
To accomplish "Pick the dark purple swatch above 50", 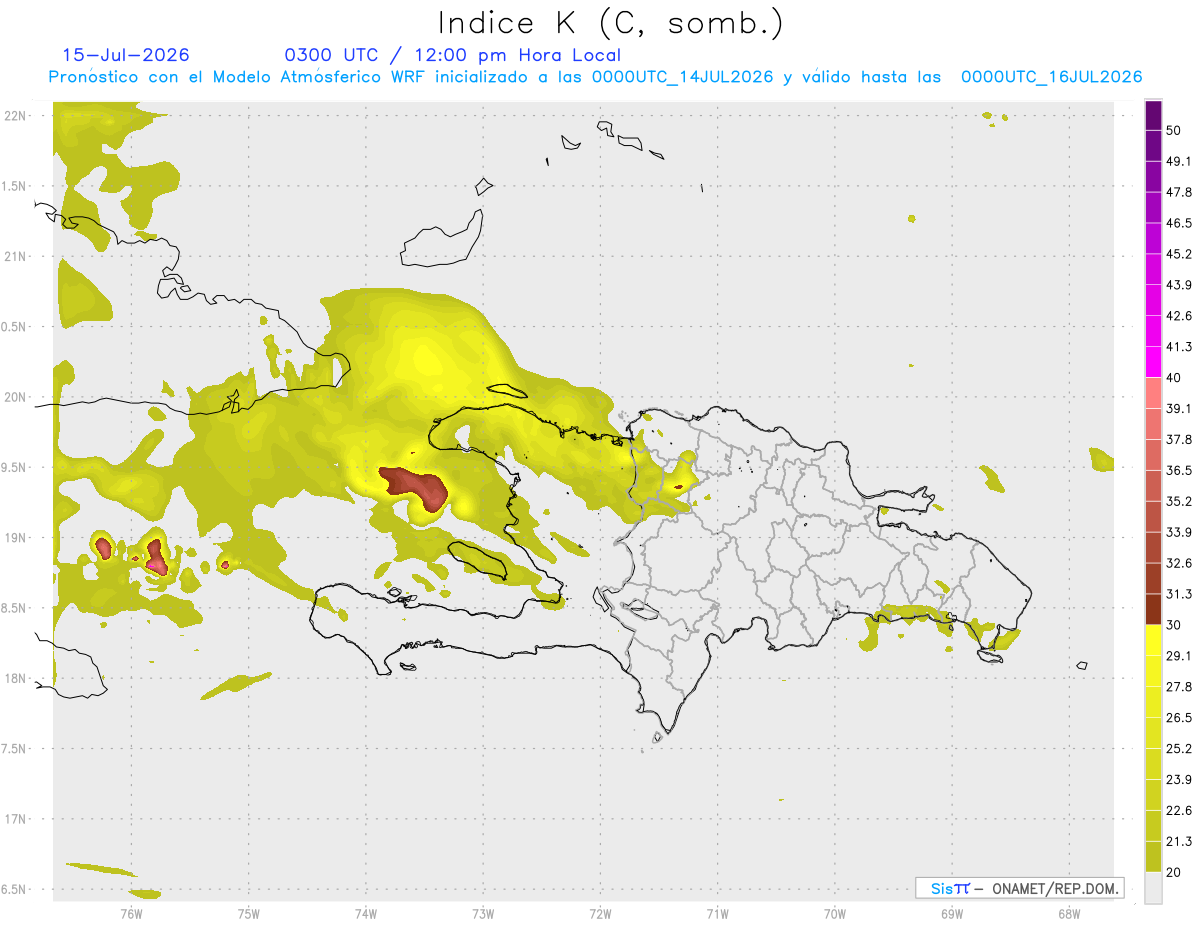I will point(1154,115).
